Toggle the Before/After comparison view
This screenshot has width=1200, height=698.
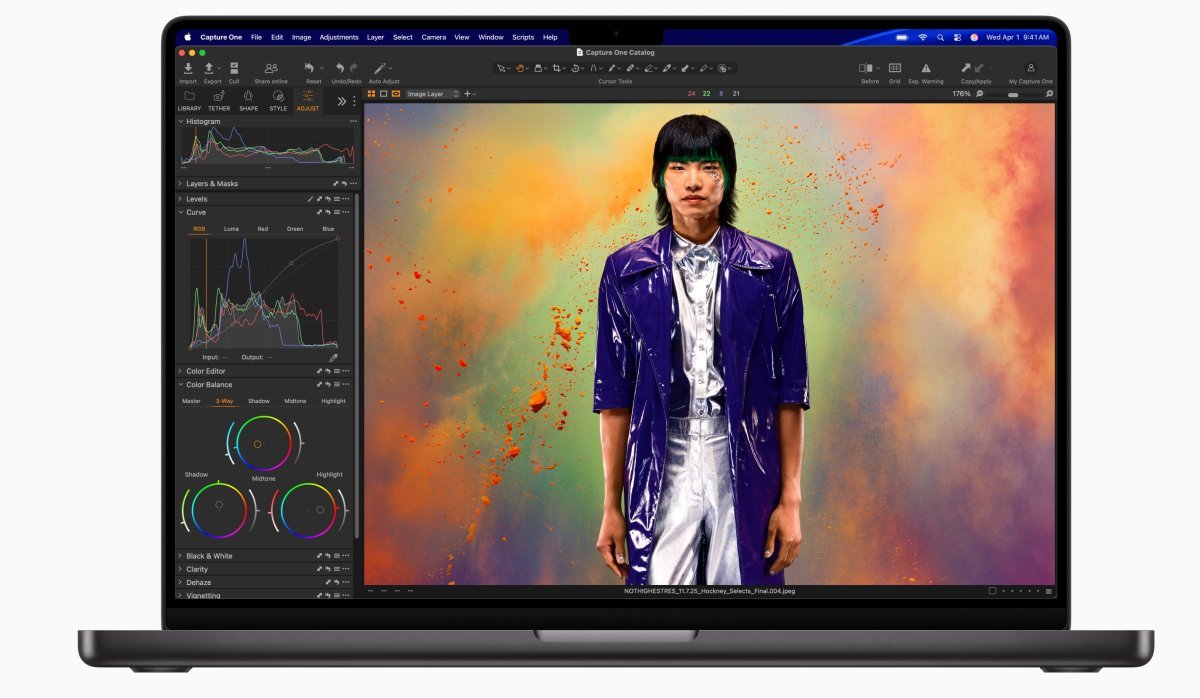click(x=866, y=68)
